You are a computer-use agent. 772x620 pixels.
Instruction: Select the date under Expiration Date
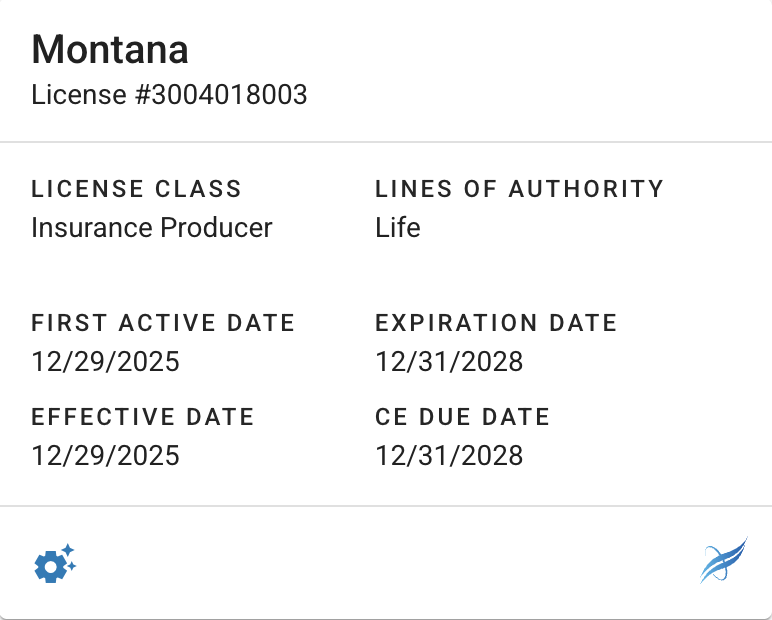click(449, 361)
